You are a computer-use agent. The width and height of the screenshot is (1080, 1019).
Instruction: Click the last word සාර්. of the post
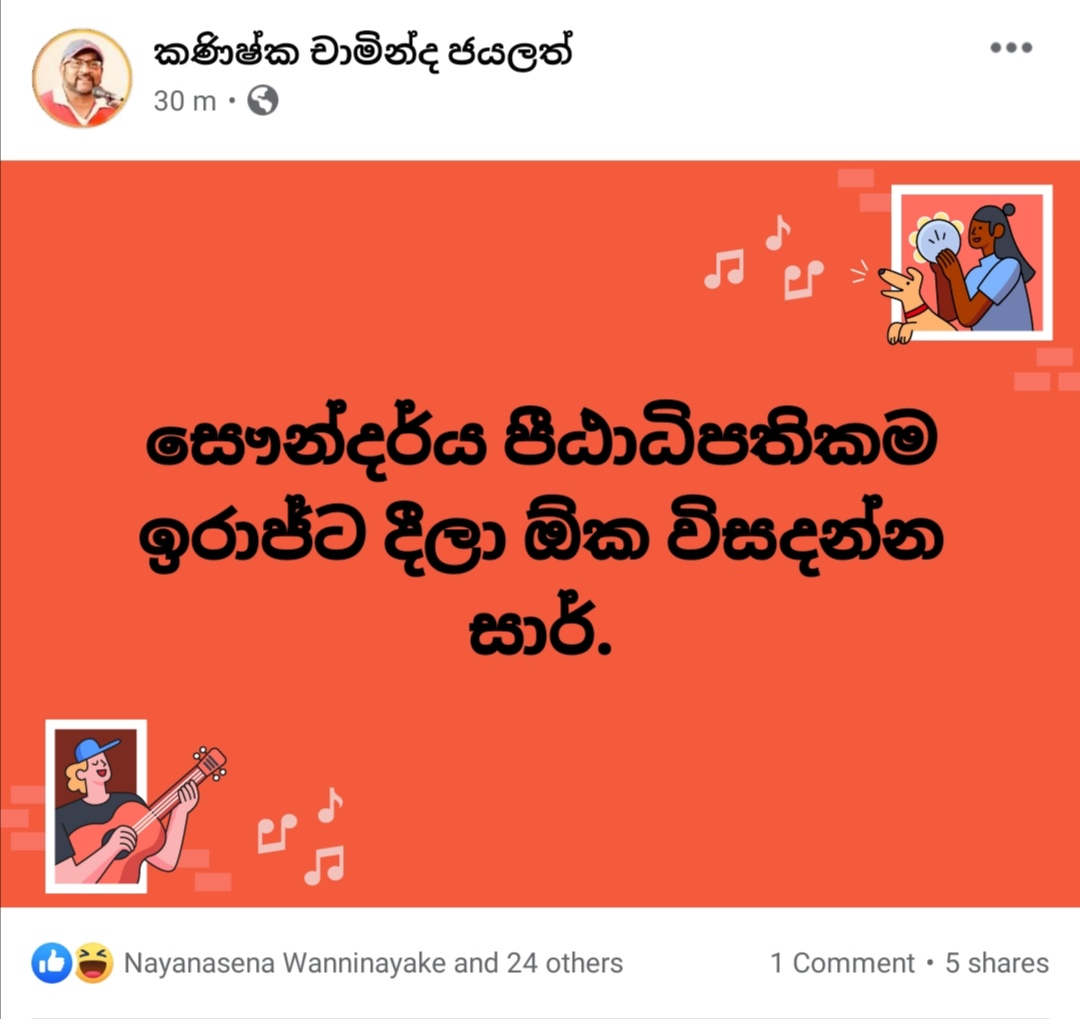(541, 628)
